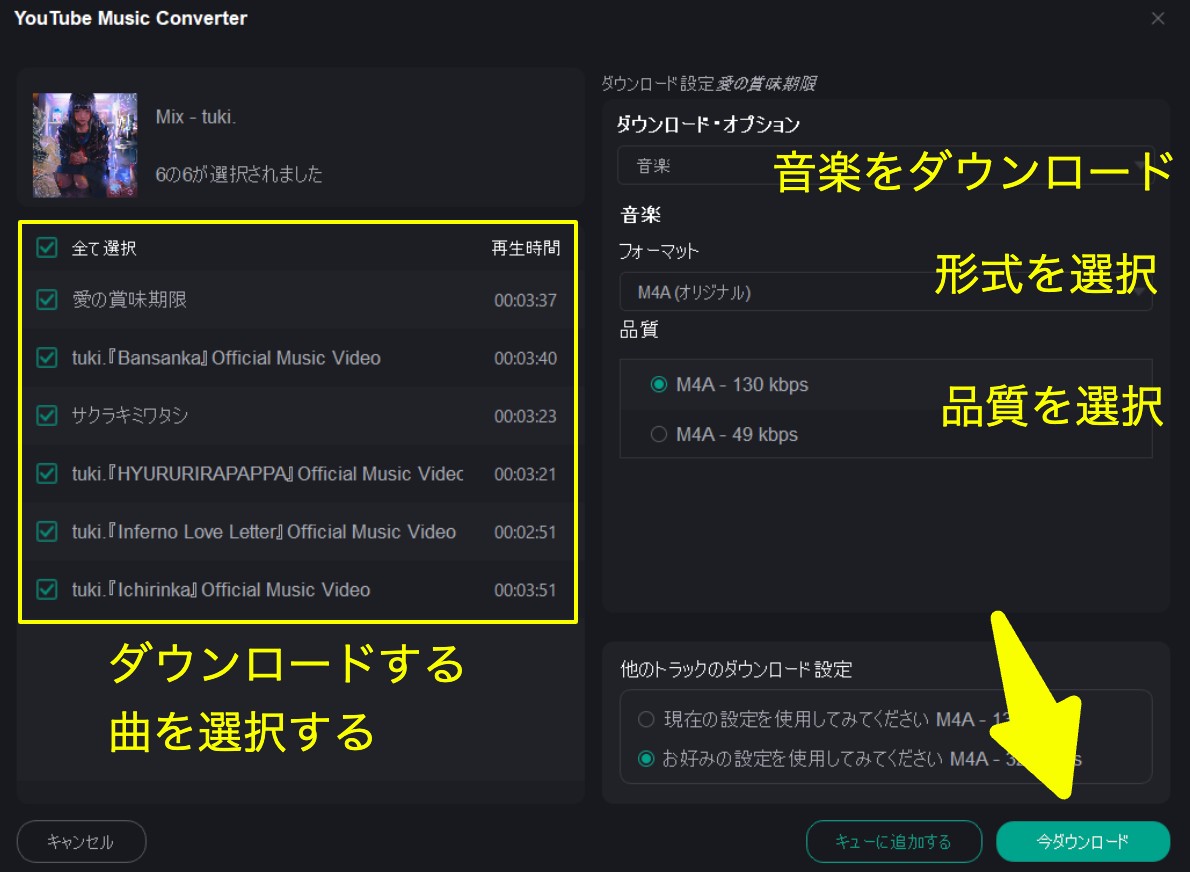Click the 00:03:40 duration value

pyautogui.click(x=525, y=358)
